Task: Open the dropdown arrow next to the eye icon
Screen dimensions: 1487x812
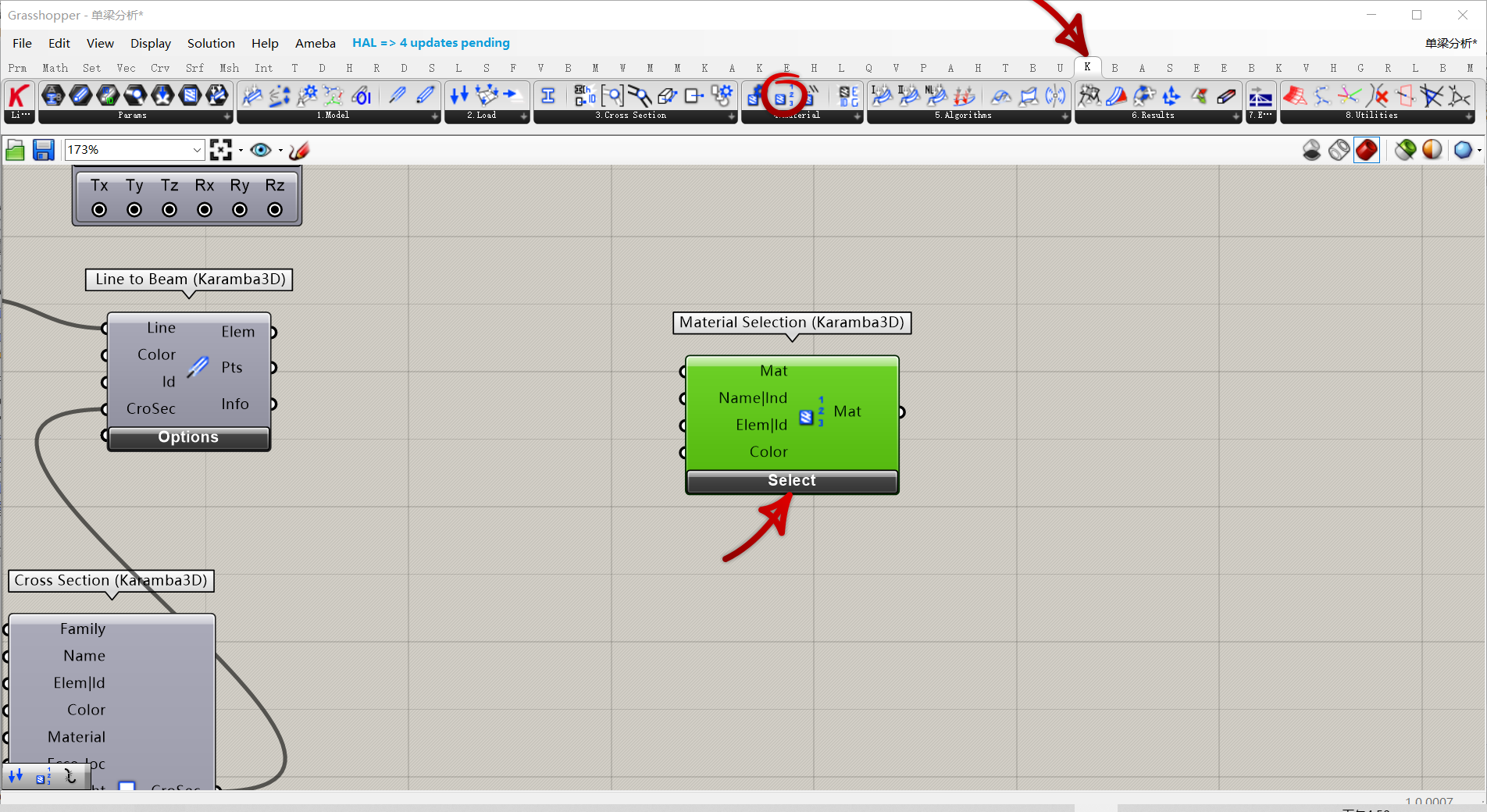Action: click(280, 151)
